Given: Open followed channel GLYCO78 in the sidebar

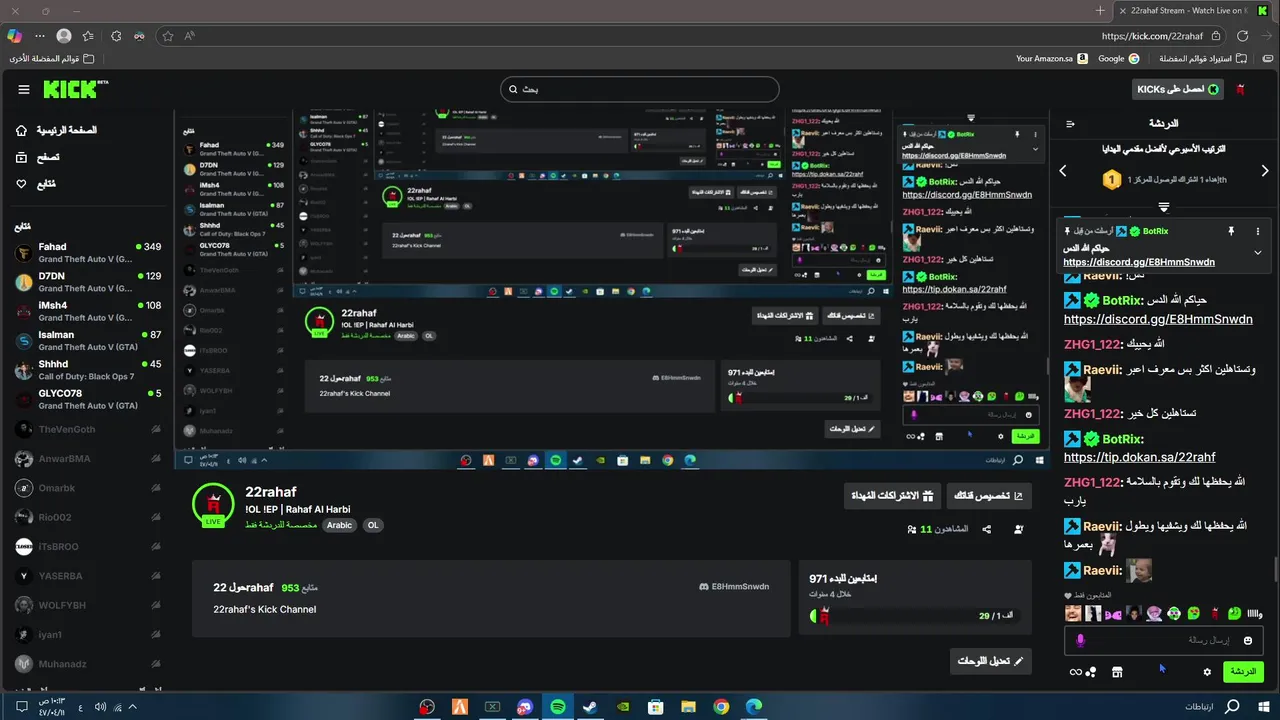Looking at the screenshot, I should pos(88,399).
